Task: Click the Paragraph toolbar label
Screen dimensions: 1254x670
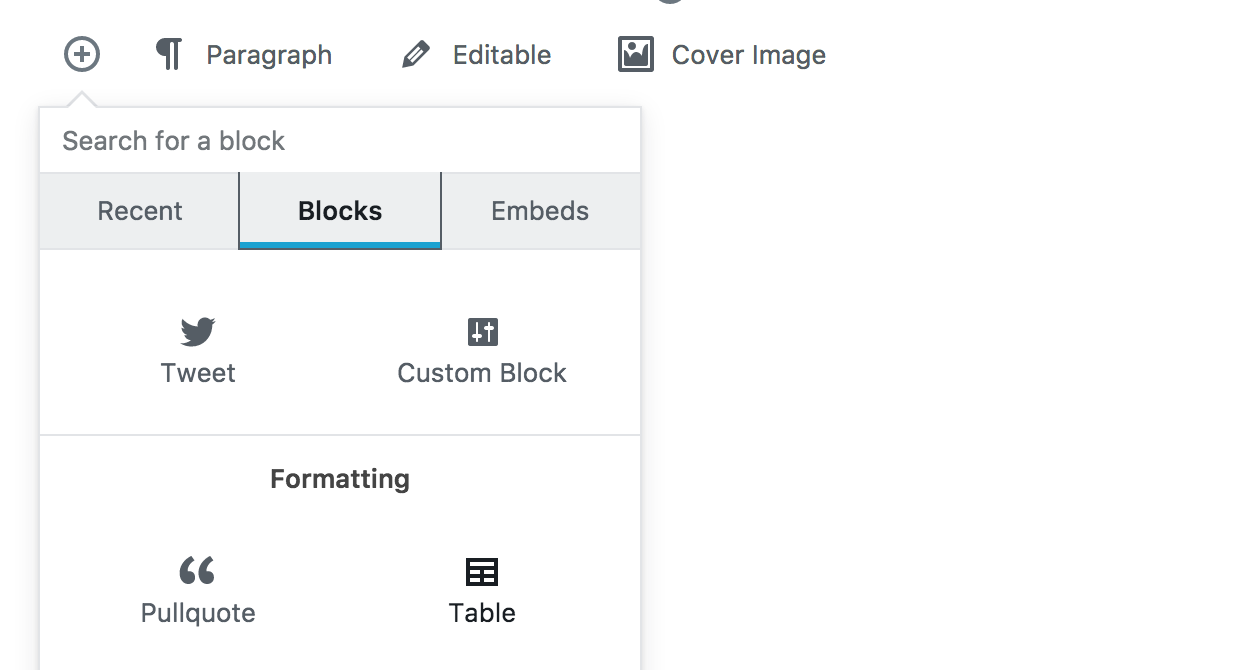Action: pos(268,55)
